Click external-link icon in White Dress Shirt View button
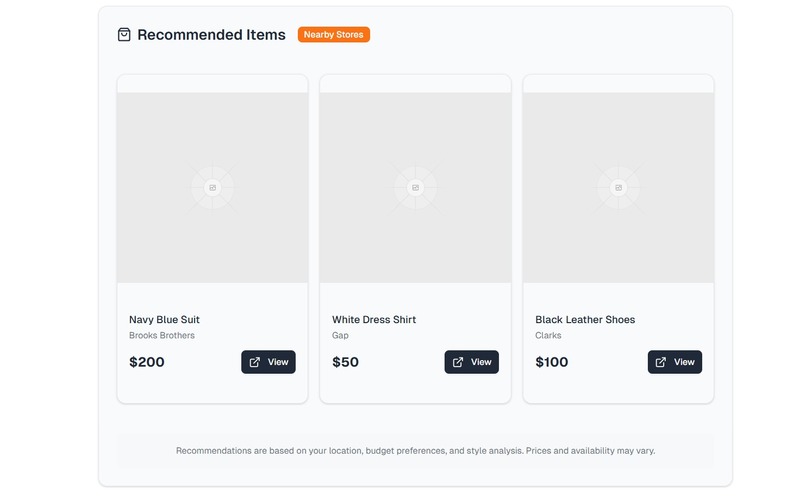806x501 pixels. click(x=458, y=362)
